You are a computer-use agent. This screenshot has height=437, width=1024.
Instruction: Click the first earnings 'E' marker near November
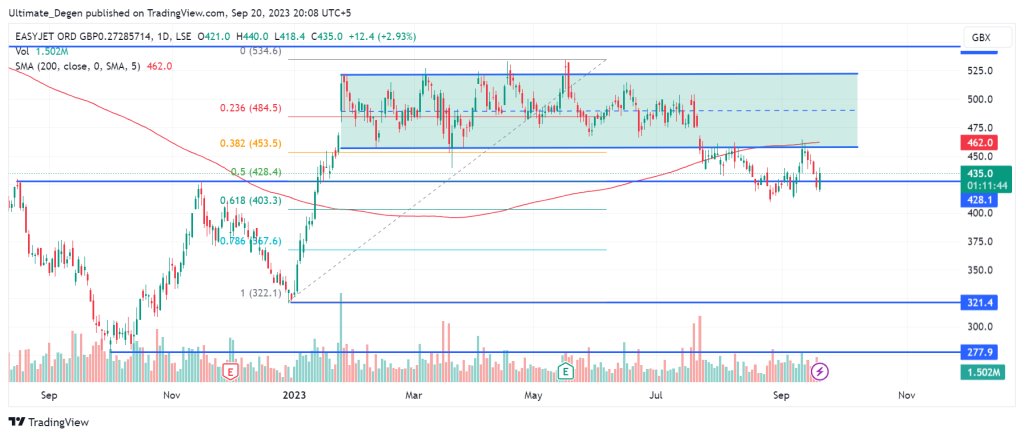point(230,372)
